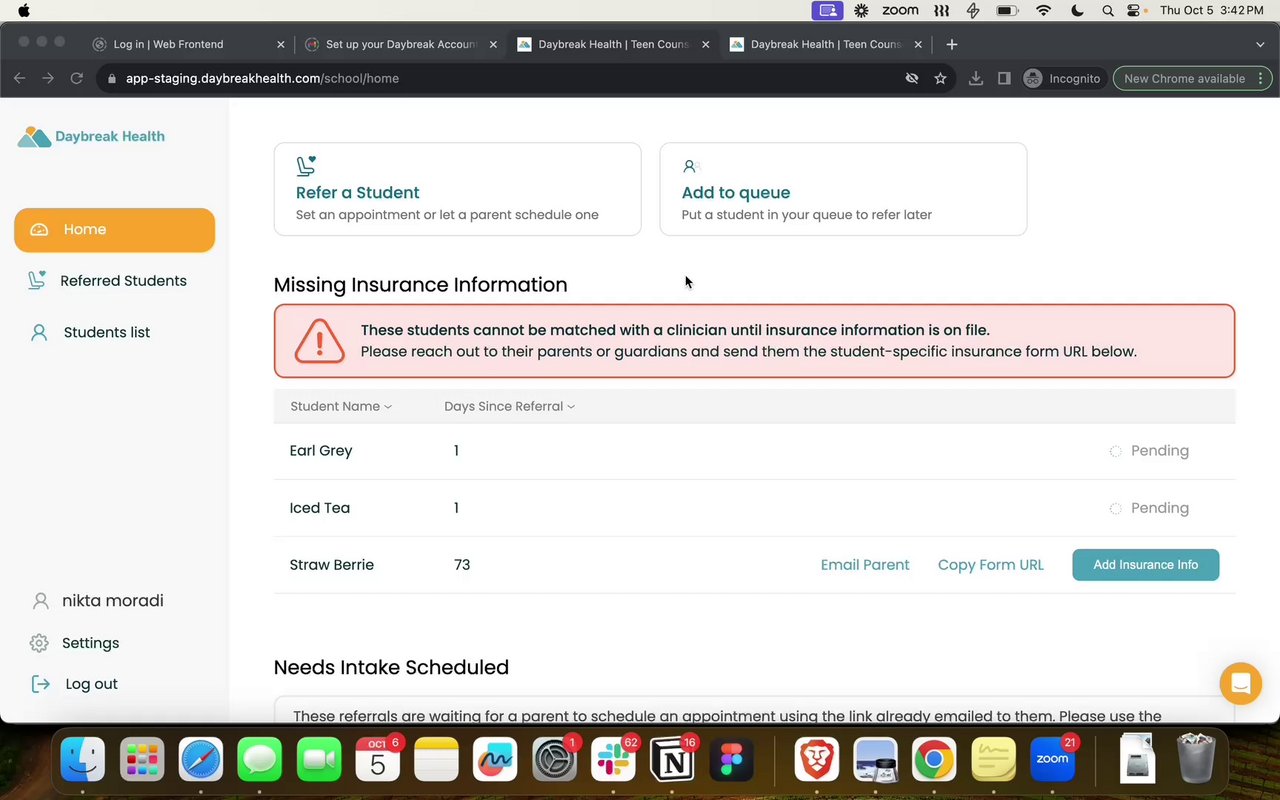Sort by Student Name column
Screen dimensions: 1280x800
[340, 406]
